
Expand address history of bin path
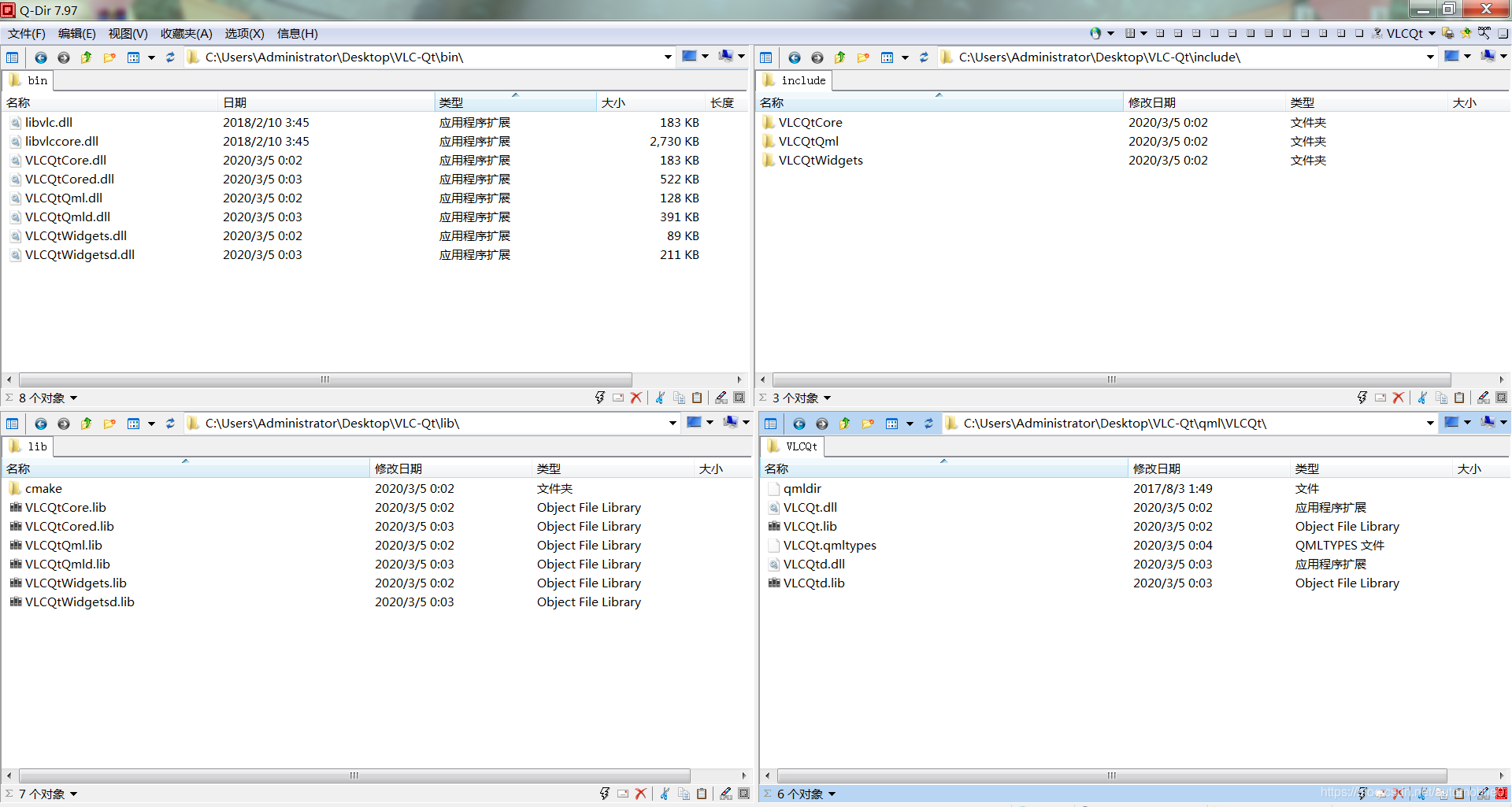(668, 57)
